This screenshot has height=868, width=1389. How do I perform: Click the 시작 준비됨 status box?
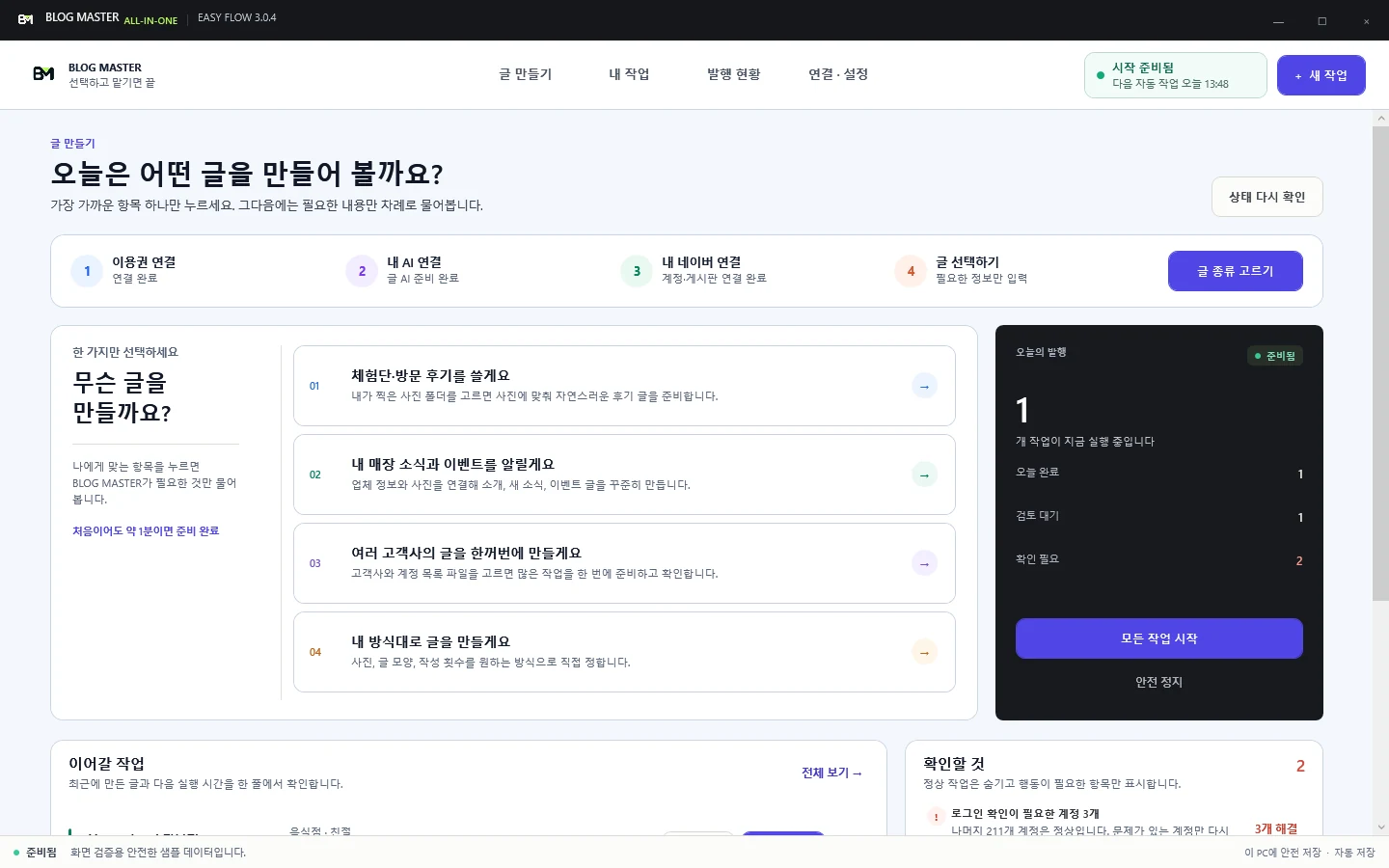[x=1176, y=75]
